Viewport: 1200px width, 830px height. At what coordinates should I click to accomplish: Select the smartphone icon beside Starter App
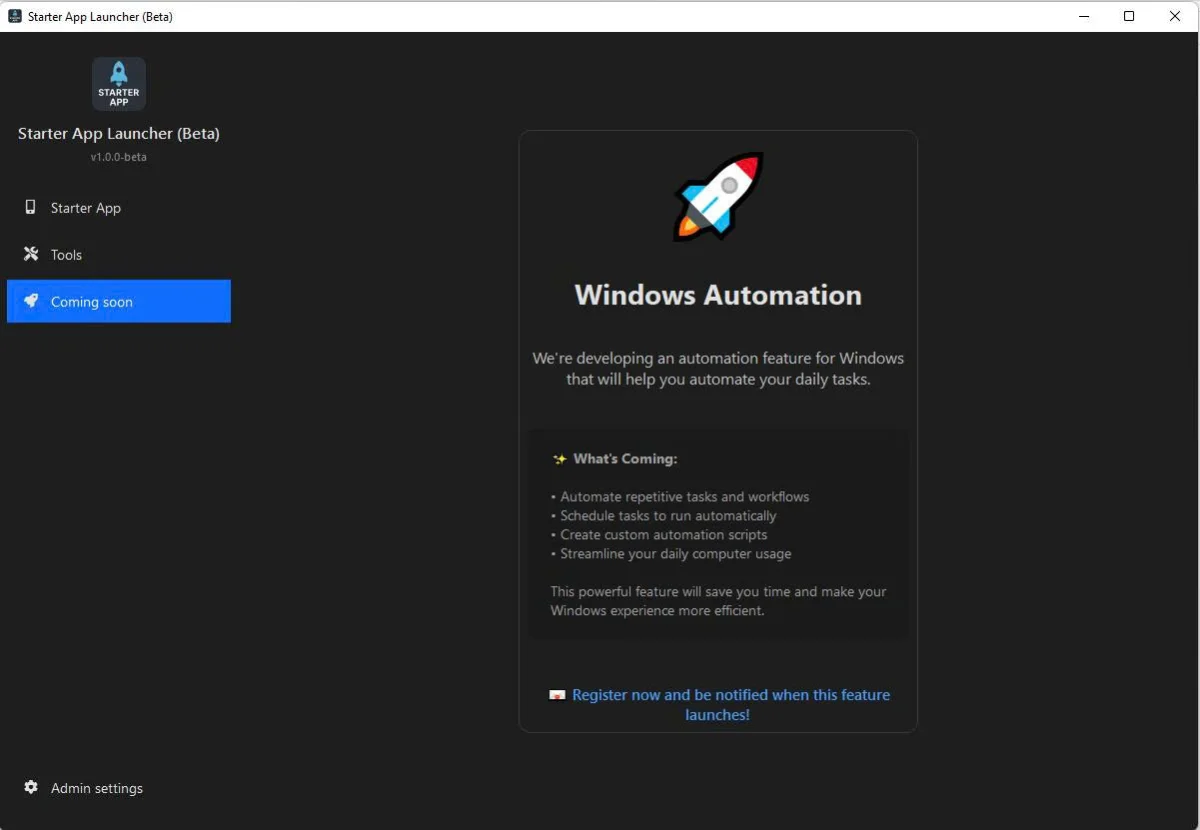coord(31,207)
